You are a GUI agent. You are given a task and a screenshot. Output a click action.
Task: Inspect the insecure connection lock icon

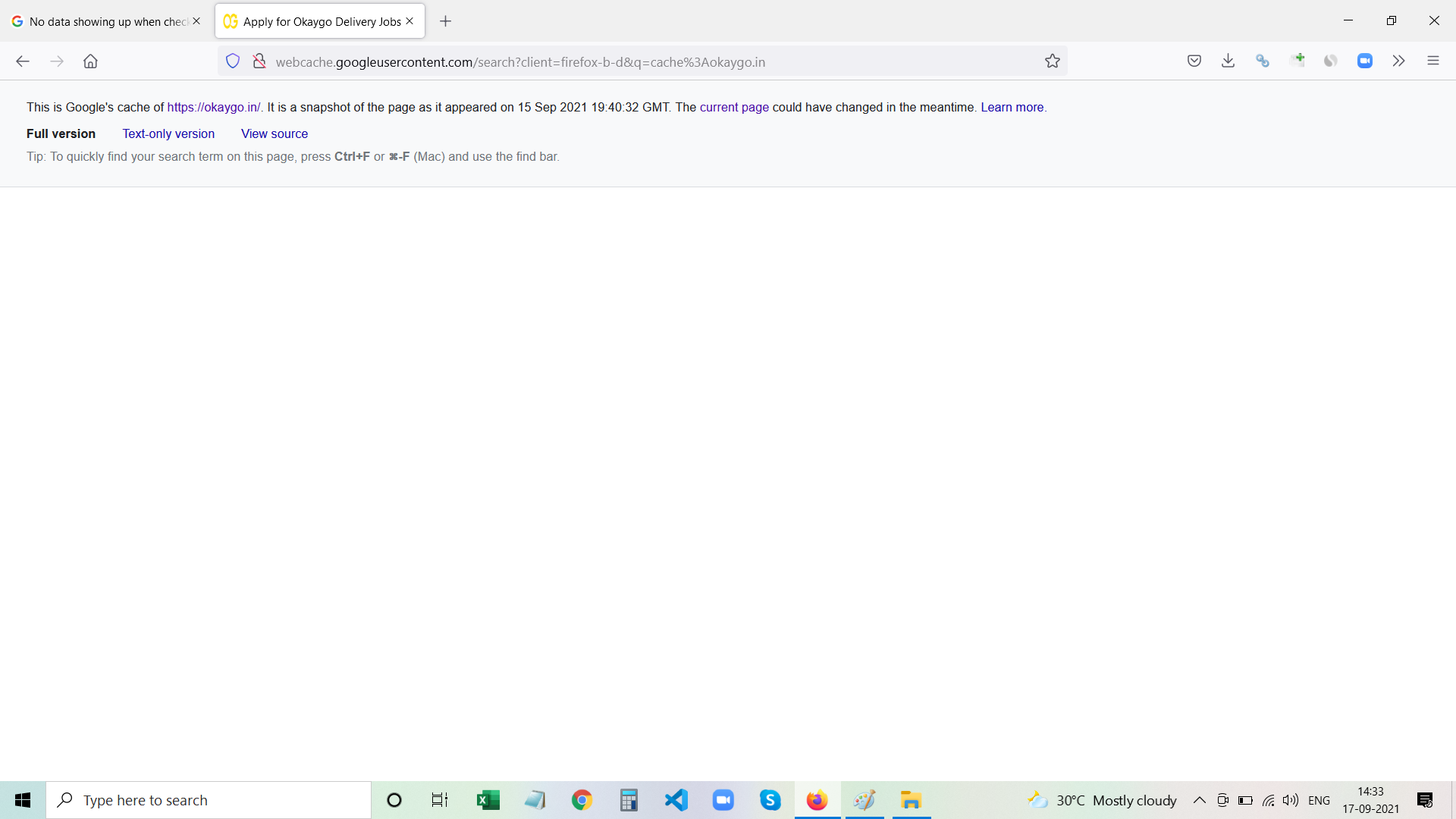tap(259, 61)
